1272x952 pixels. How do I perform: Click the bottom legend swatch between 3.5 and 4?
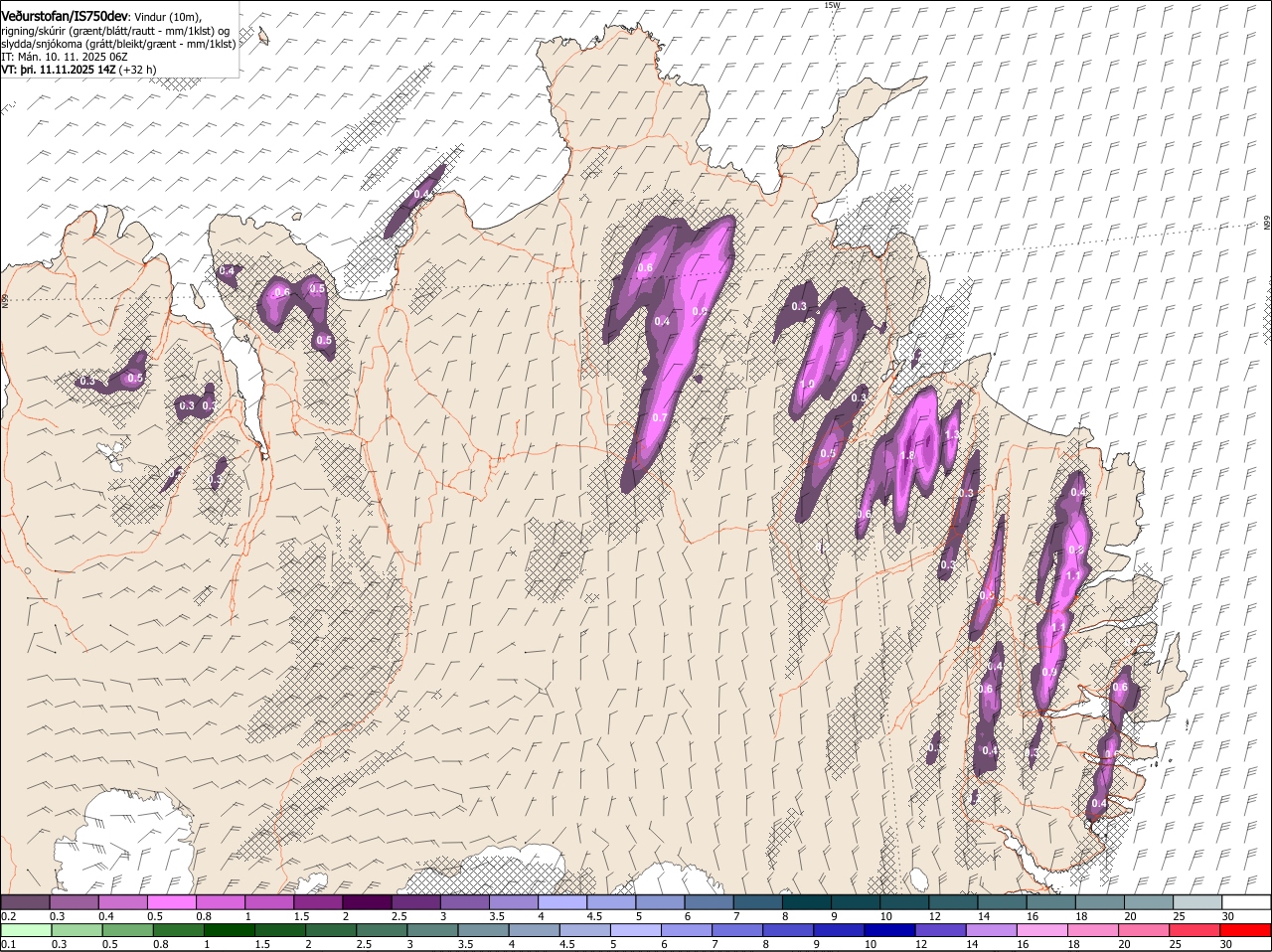point(483,930)
